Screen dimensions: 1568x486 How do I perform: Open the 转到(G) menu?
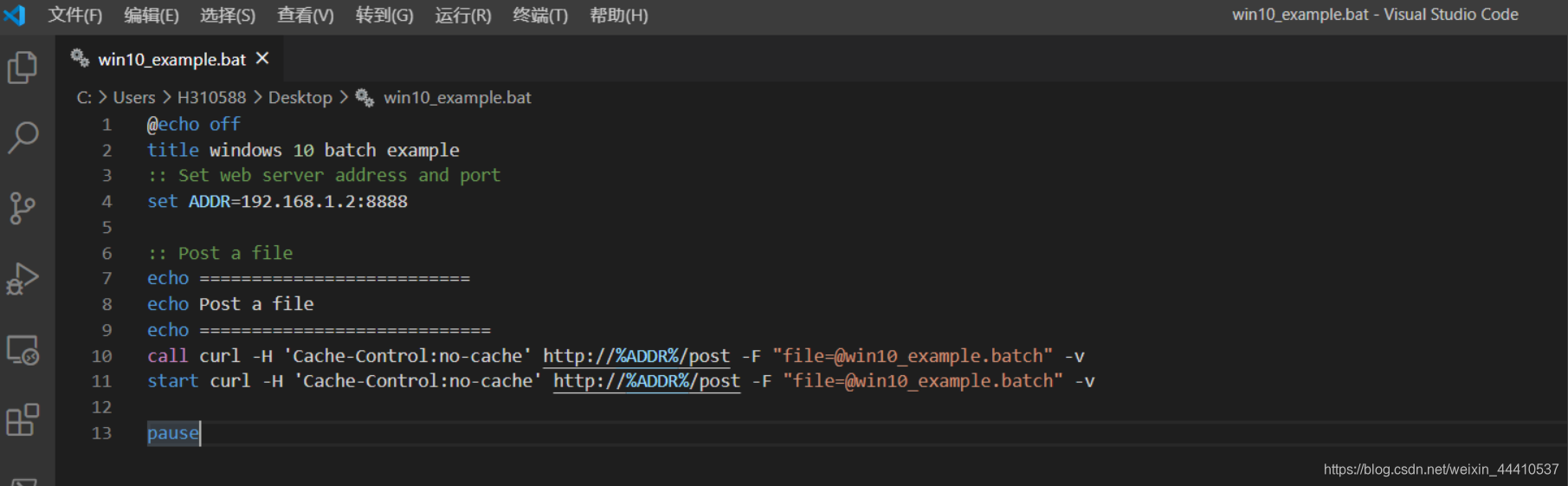point(384,16)
